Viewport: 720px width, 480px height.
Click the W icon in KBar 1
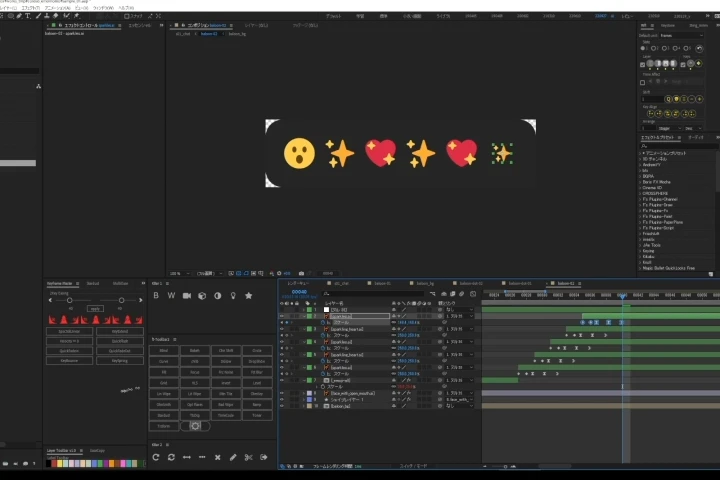tap(171, 296)
